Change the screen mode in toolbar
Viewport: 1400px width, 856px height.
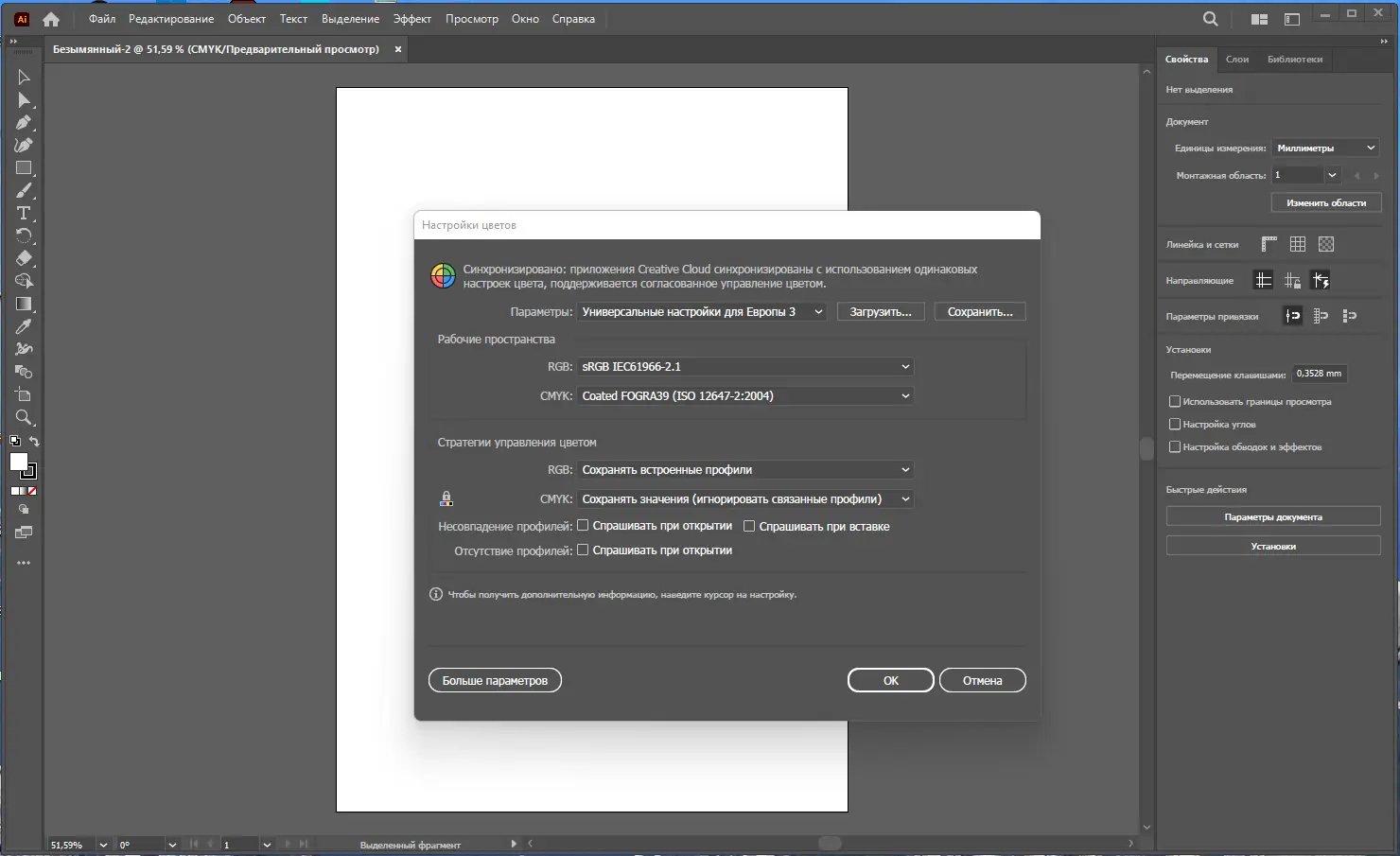click(x=24, y=533)
